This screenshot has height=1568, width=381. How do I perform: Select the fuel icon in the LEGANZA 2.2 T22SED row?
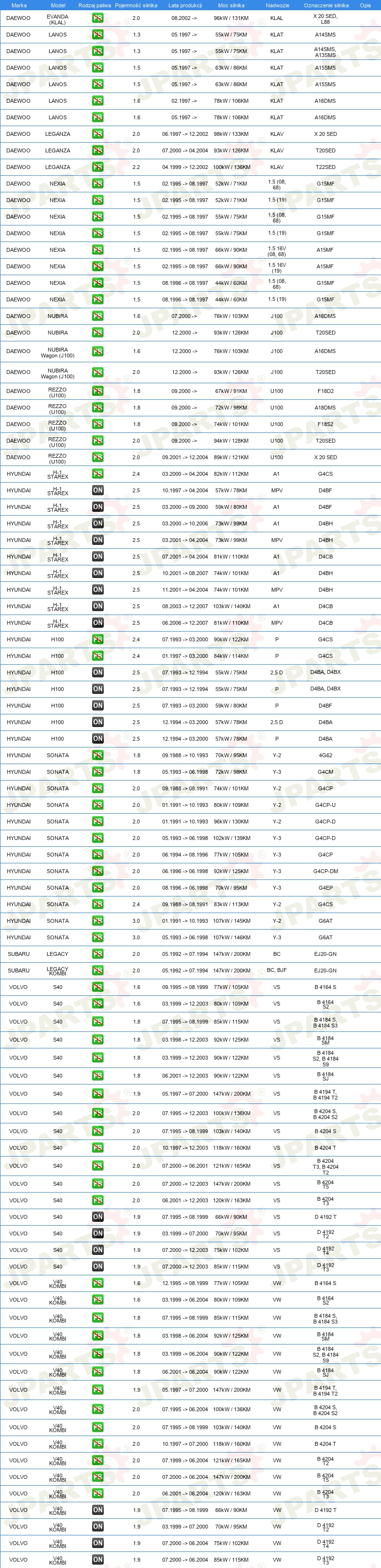pyautogui.click(x=97, y=167)
